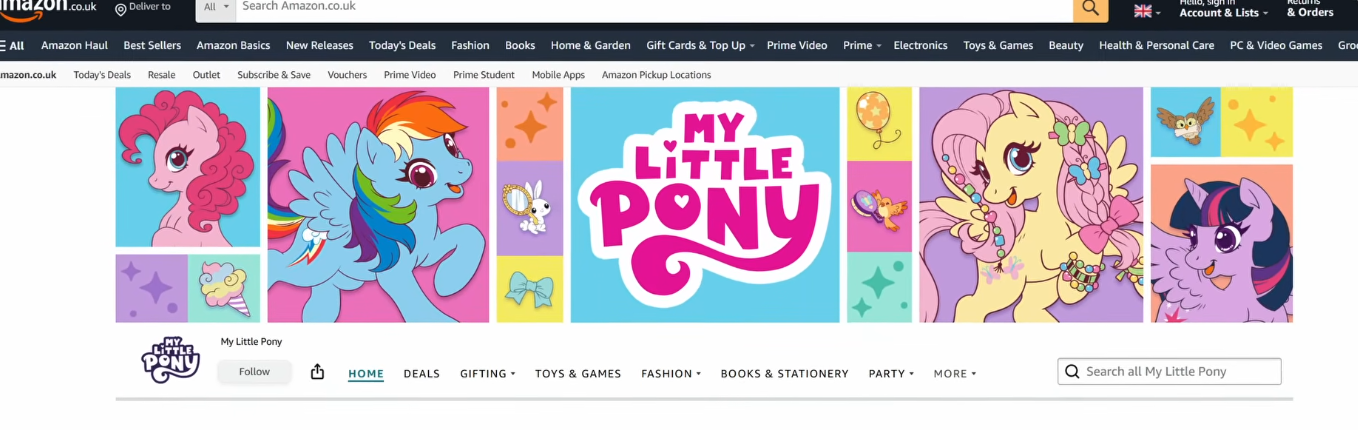
Task: Click the Twilight Sparkle banner tile
Action: (x=1222, y=243)
